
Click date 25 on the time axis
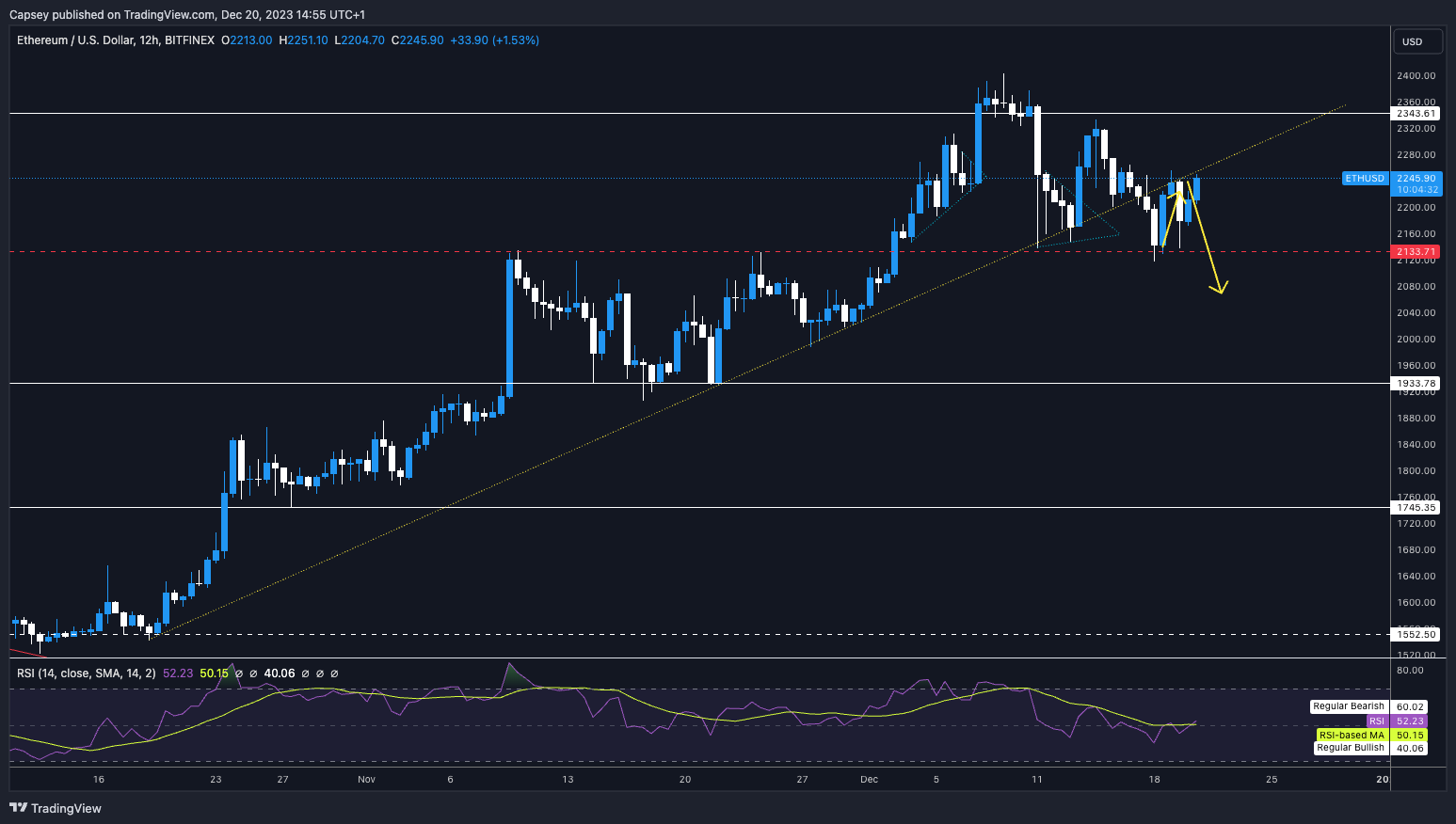[1272, 779]
